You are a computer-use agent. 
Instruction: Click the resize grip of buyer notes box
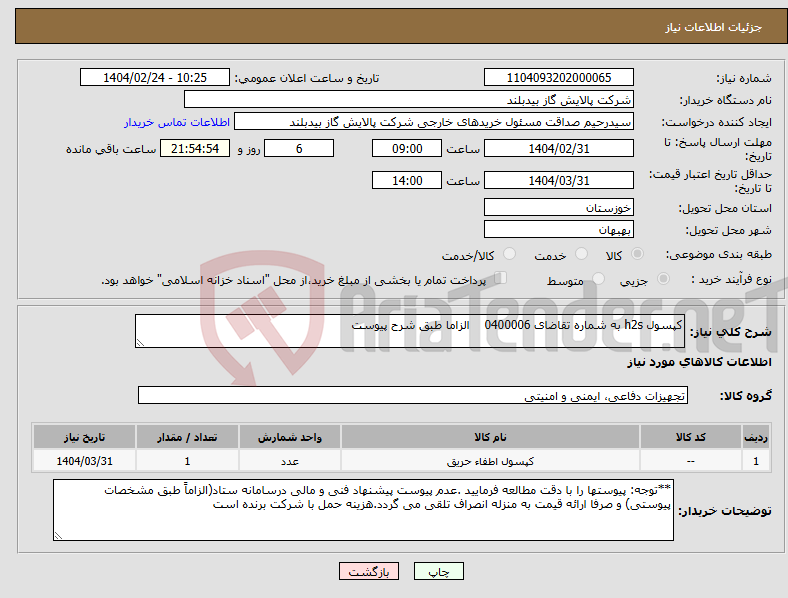[58, 536]
